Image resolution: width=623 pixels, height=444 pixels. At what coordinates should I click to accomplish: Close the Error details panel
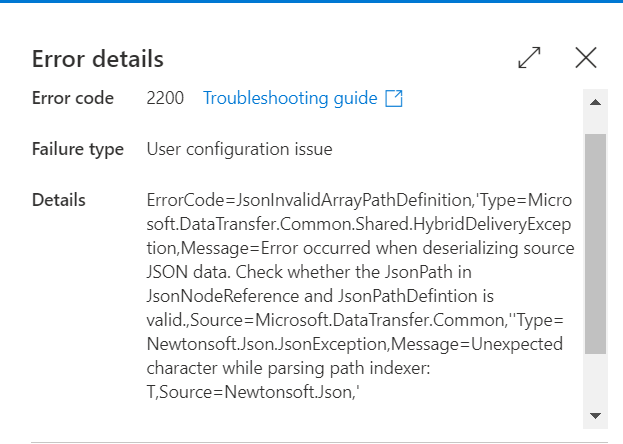(x=586, y=58)
